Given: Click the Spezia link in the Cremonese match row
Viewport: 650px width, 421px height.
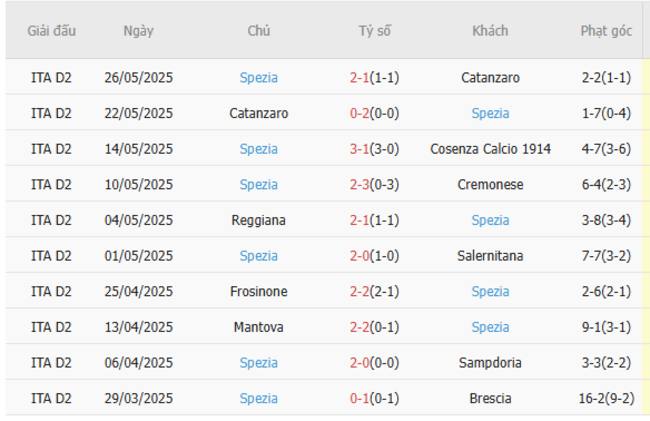Looking at the screenshot, I should [x=259, y=184].
